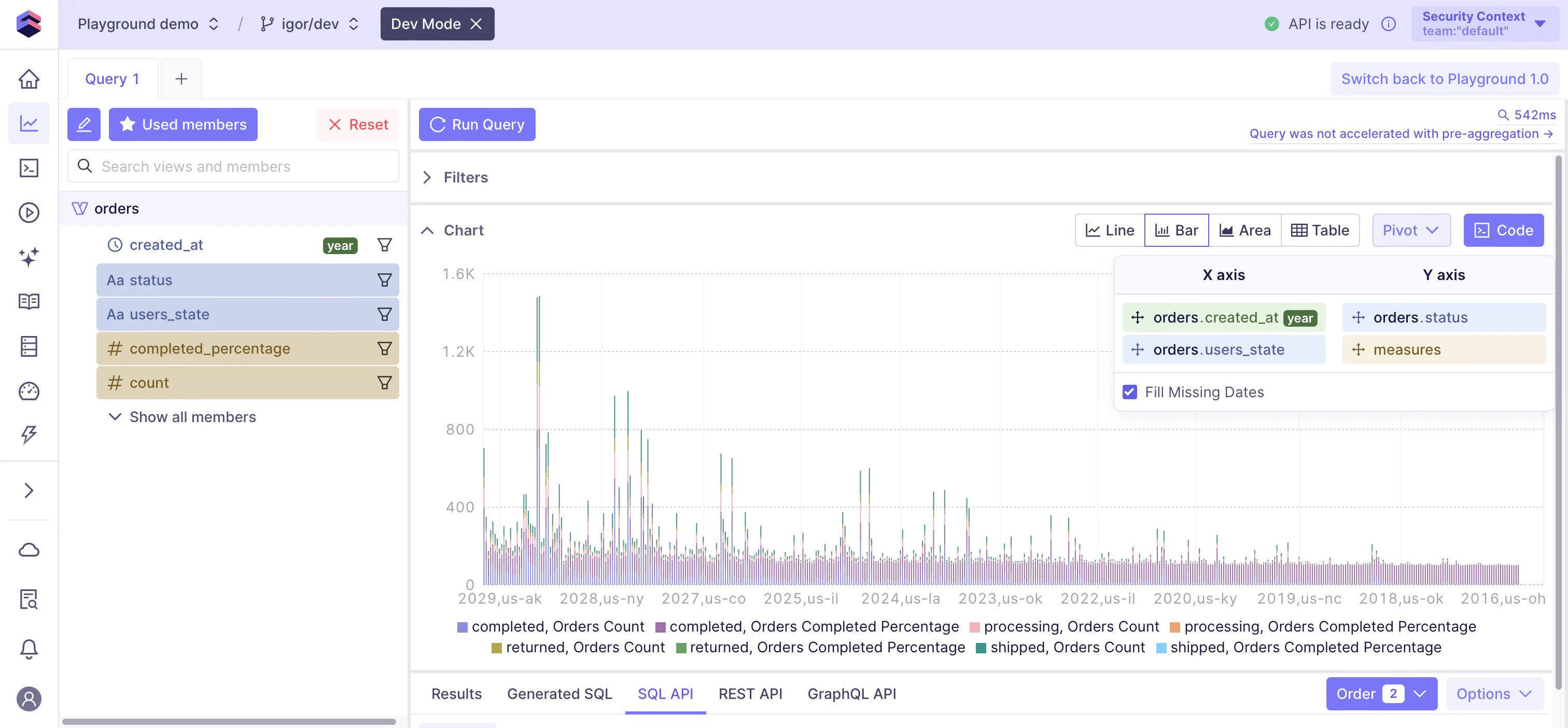The width and height of the screenshot is (1568, 728).
Task: Open the Security Context dropdown
Action: [1484, 24]
